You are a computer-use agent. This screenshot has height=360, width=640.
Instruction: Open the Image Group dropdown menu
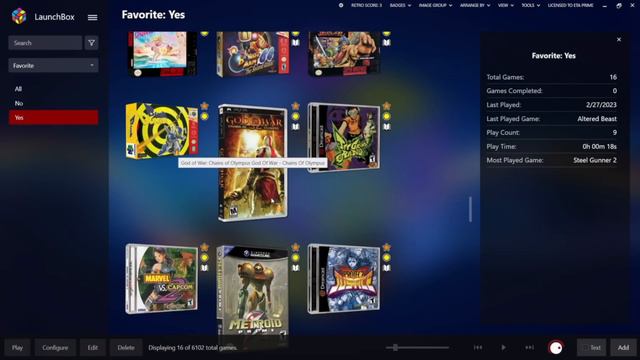[x=435, y=5]
